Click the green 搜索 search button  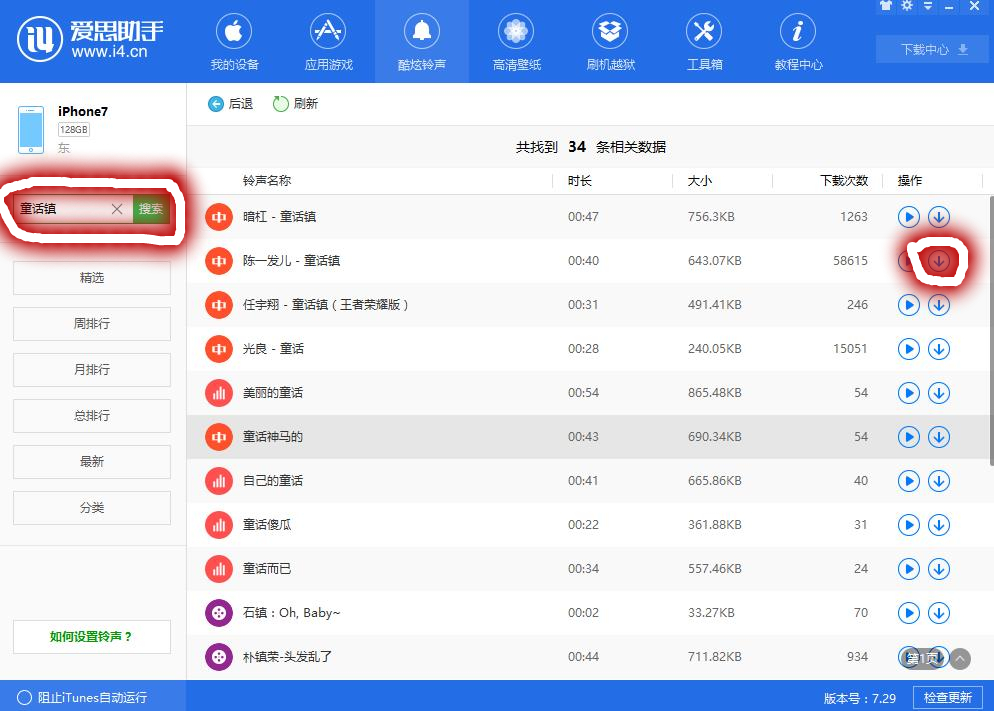click(x=150, y=209)
